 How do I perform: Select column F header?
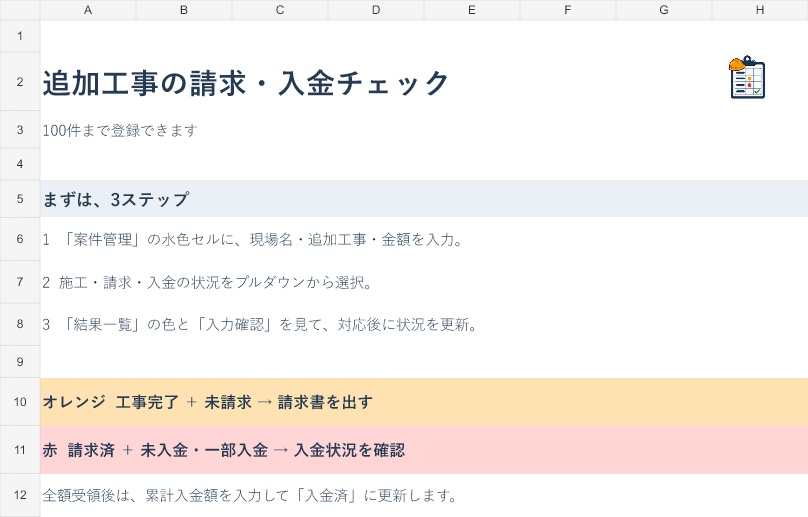coord(567,10)
